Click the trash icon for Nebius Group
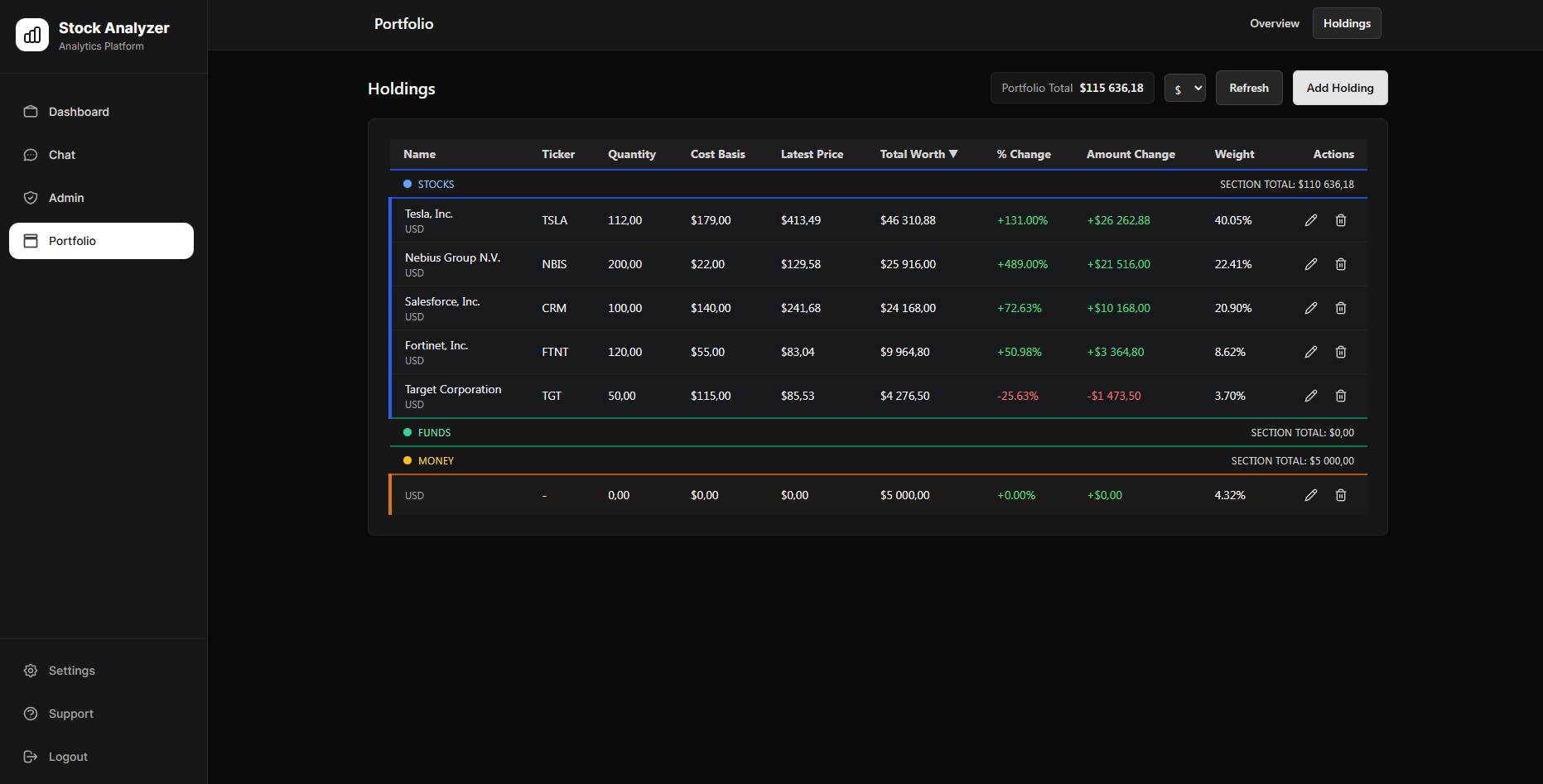 tap(1341, 264)
